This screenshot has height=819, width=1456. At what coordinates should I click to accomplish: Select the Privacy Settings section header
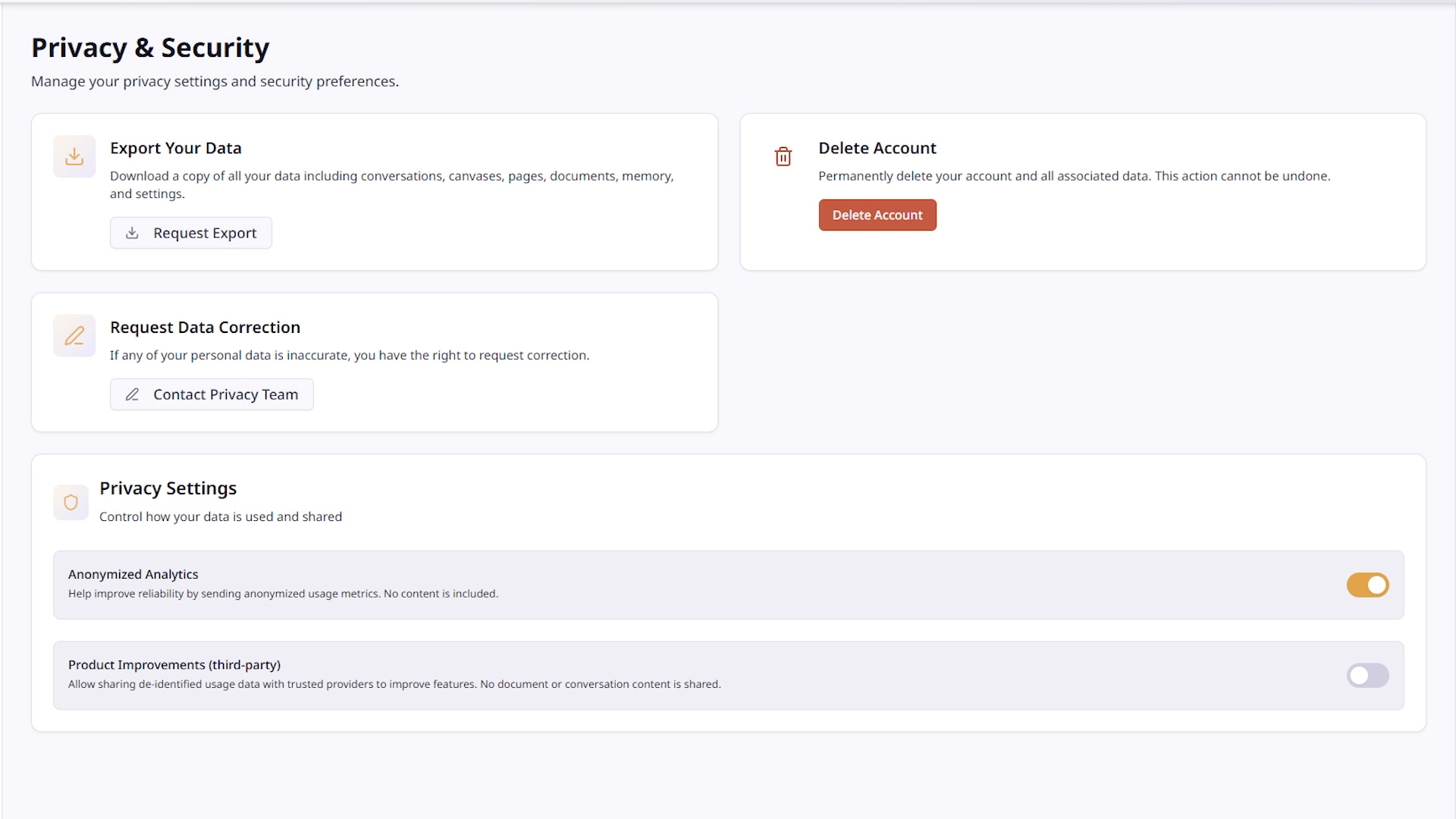pos(168,488)
